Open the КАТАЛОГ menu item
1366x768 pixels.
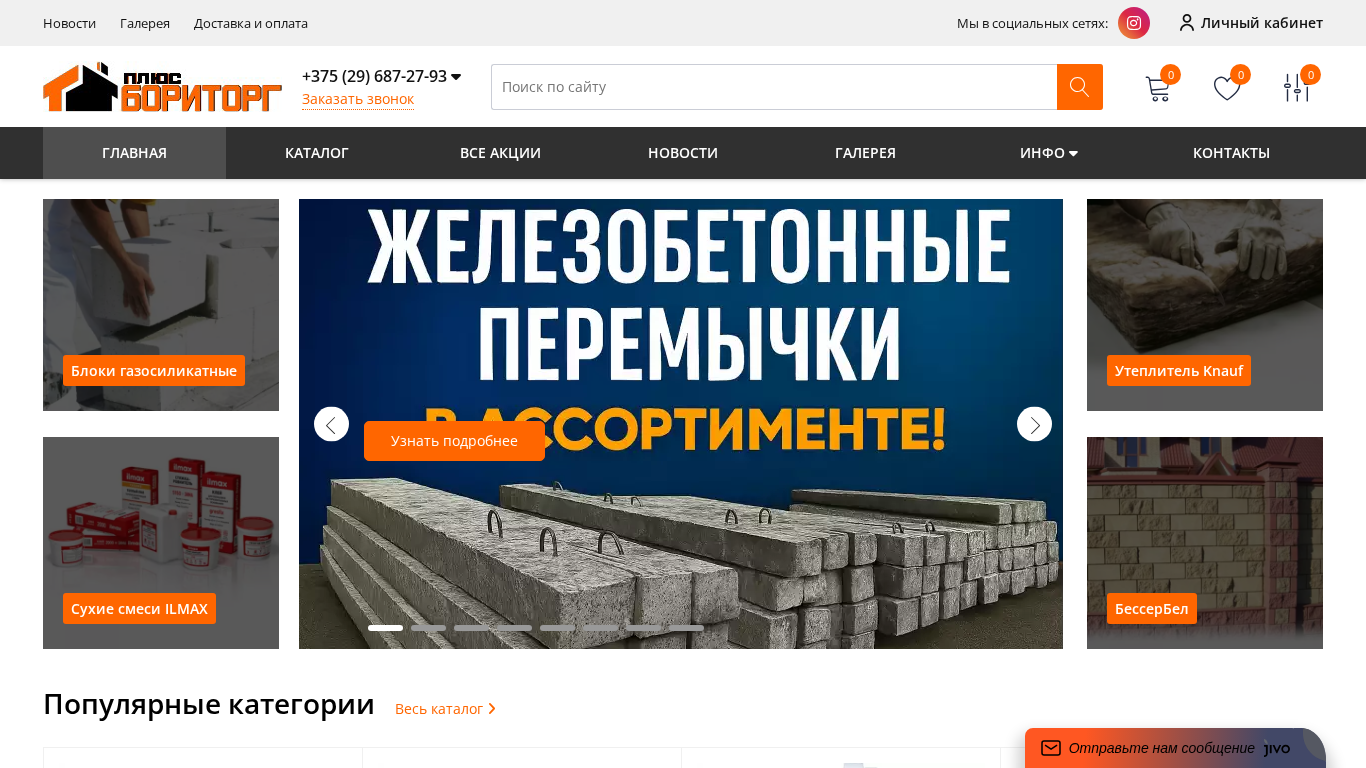(317, 153)
